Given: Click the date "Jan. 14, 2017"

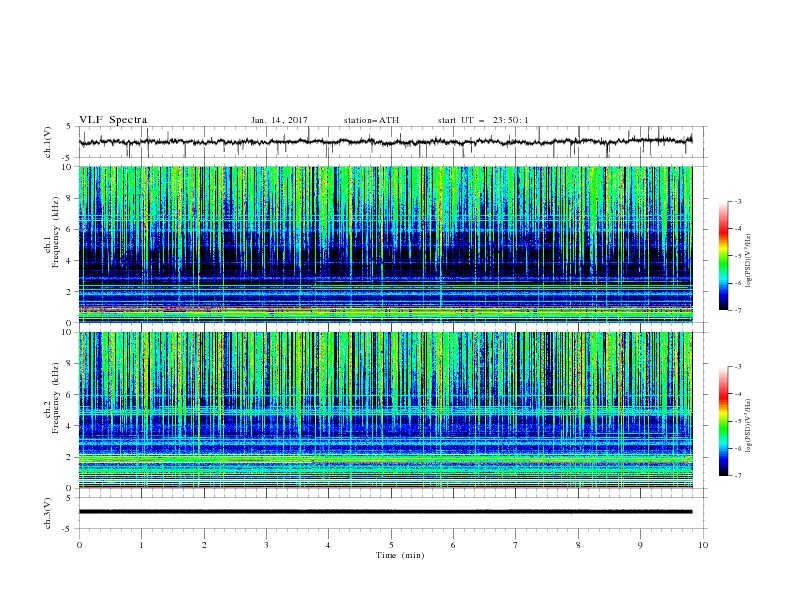Looking at the screenshot, I should 279,120.
